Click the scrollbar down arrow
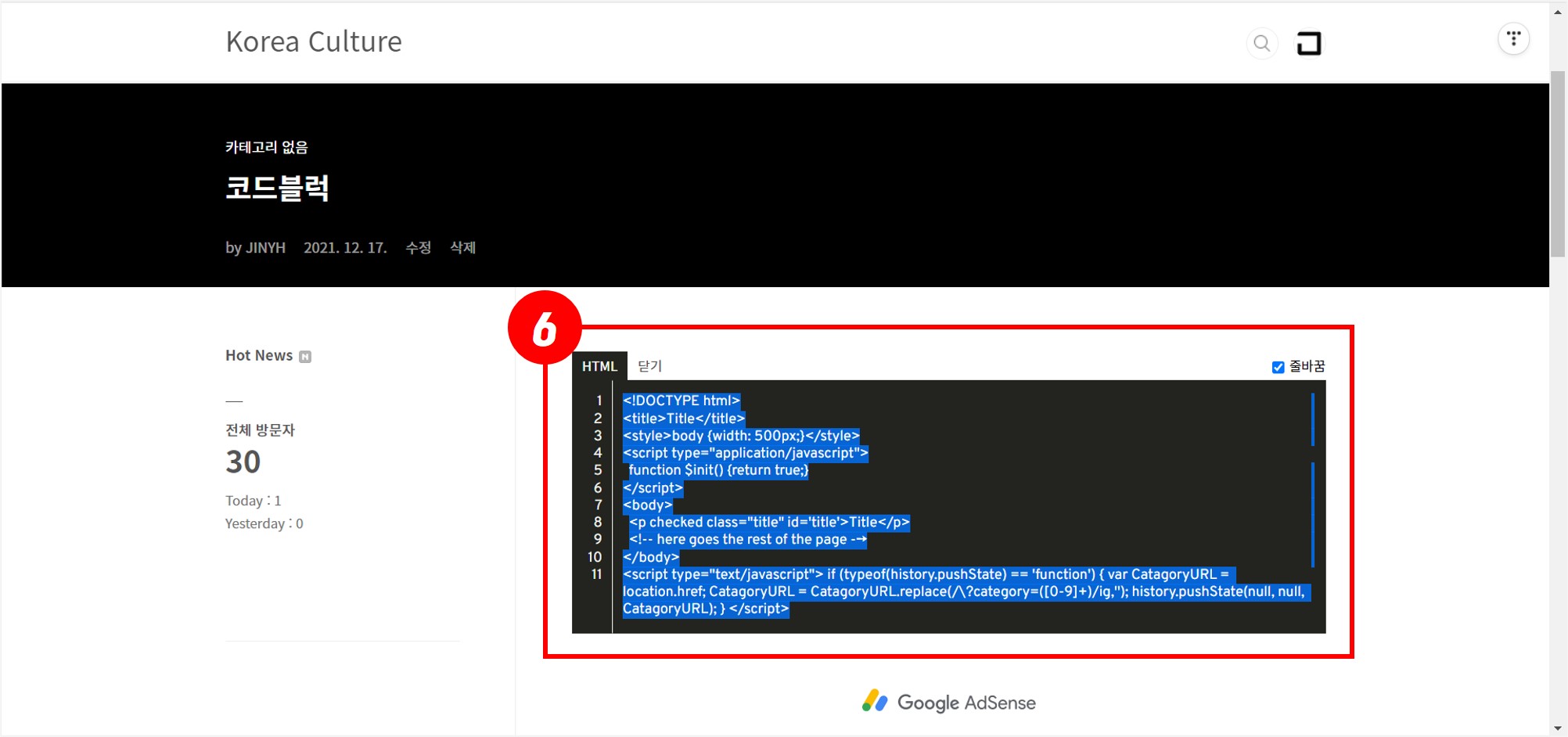This screenshot has height=737, width=1568. [x=1558, y=728]
